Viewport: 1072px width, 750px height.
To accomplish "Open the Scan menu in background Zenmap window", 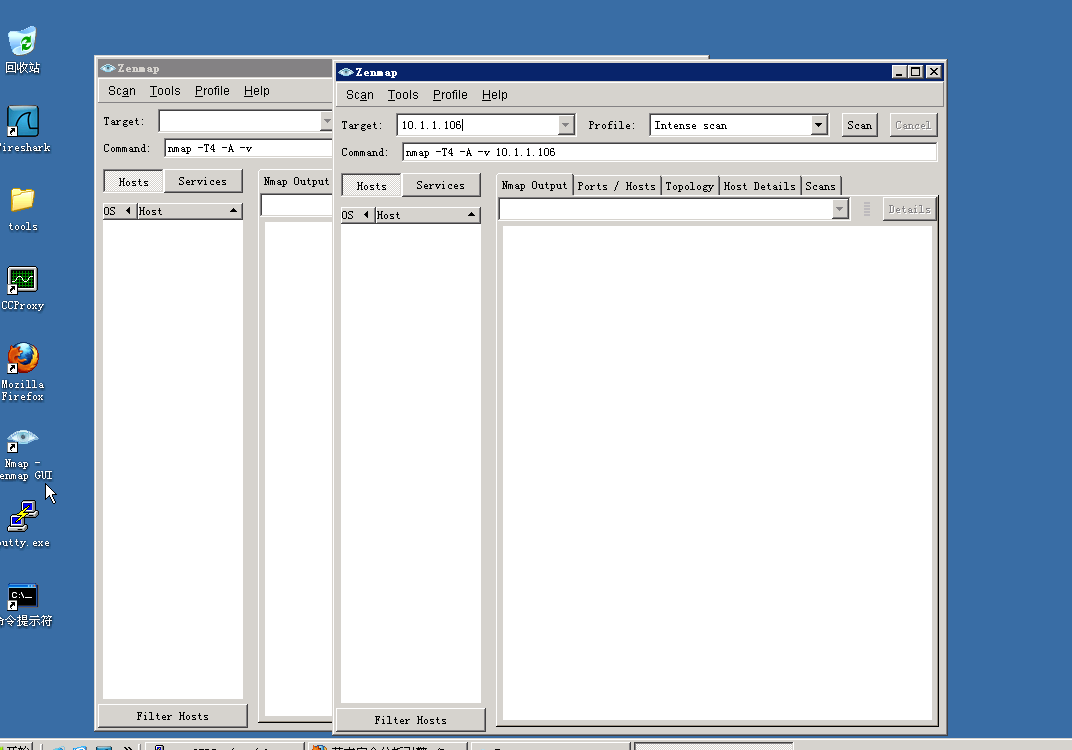I will [122, 90].
